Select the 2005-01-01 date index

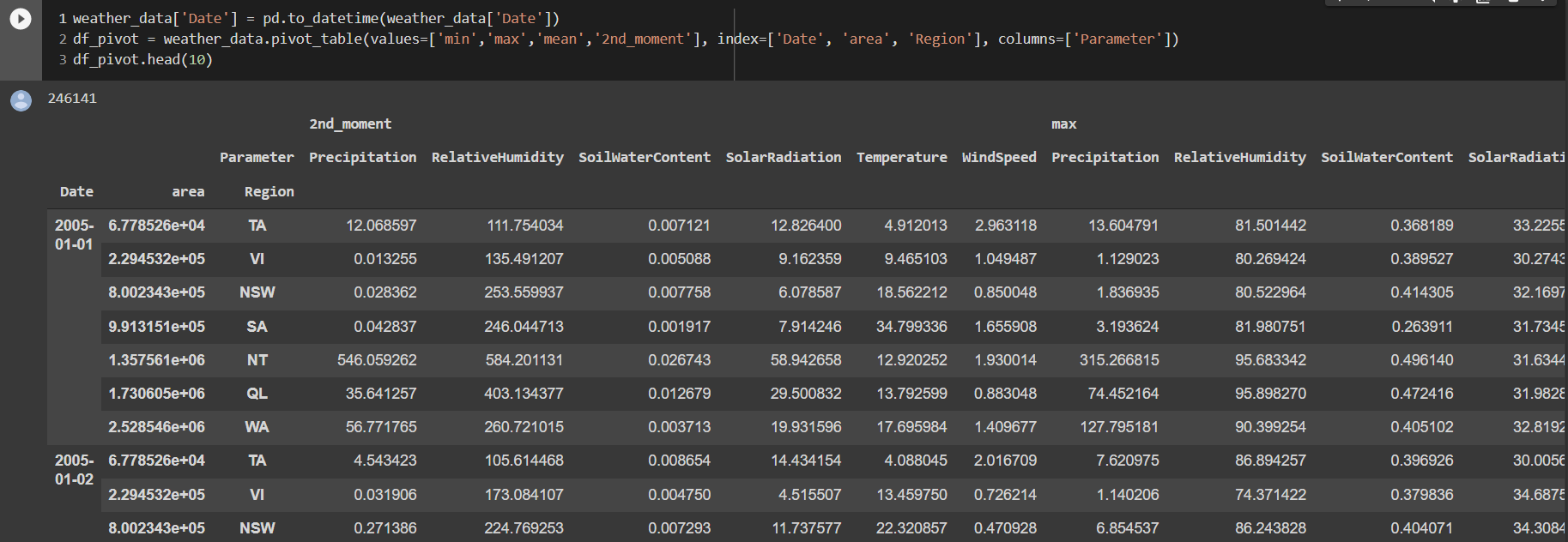click(x=75, y=234)
